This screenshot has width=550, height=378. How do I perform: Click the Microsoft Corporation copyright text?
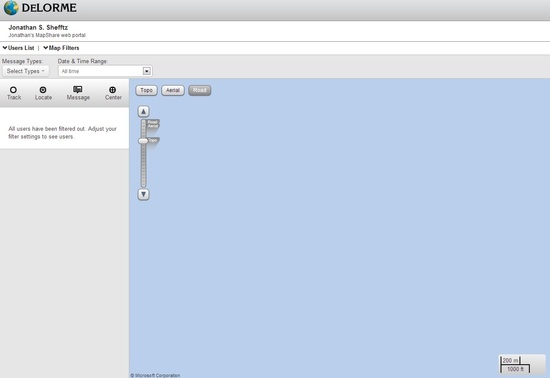155,375
